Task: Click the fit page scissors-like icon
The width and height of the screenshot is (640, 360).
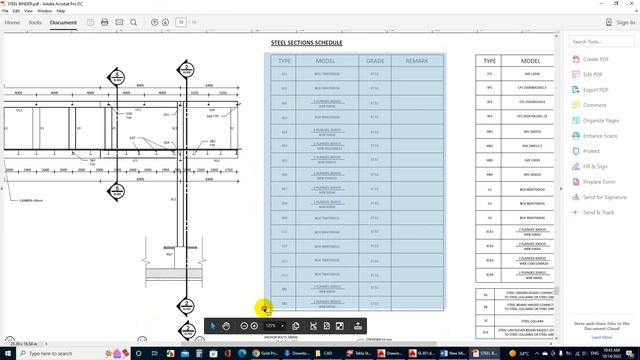Action: pos(313,326)
